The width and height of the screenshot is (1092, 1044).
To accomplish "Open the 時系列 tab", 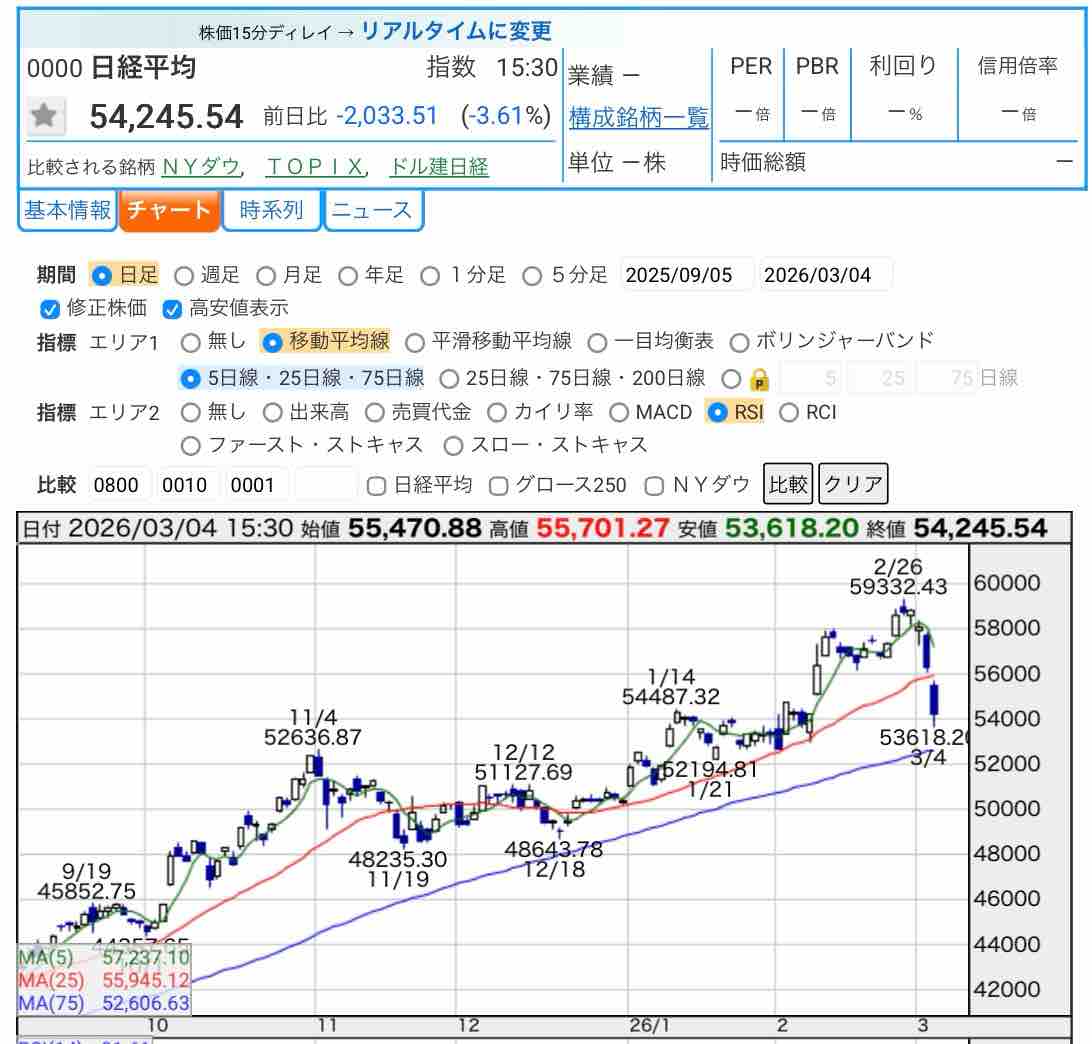I will [271, 211].
